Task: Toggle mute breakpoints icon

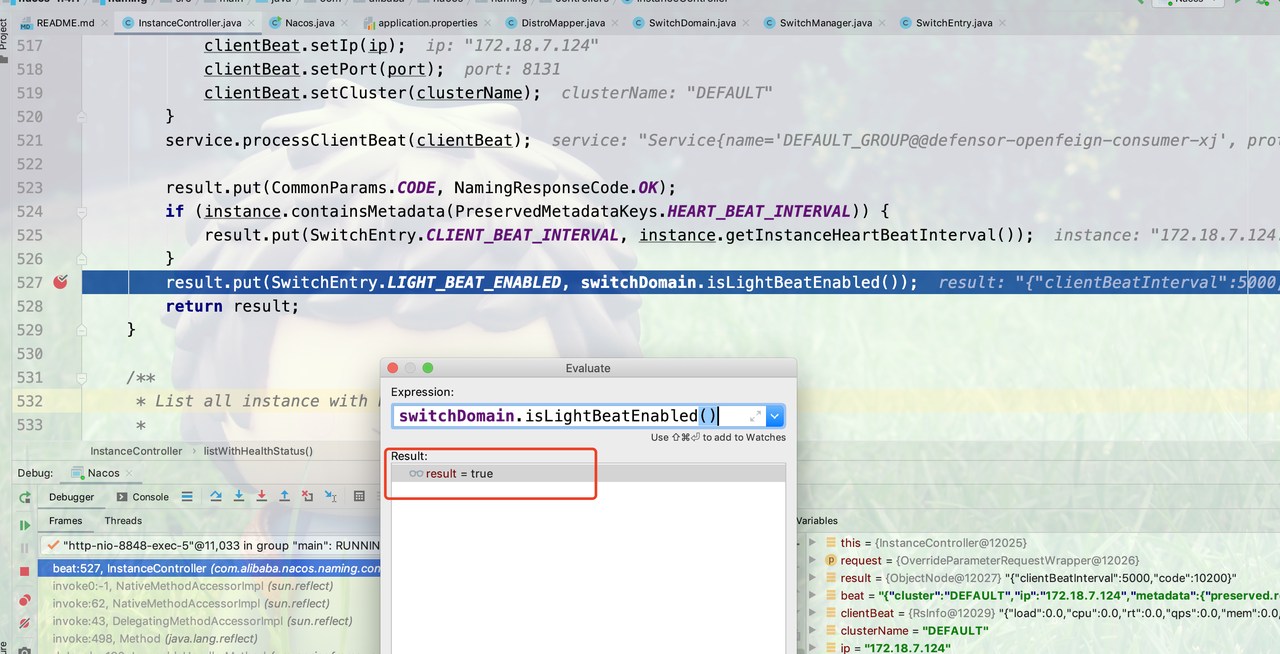Action: pos(25,623)
